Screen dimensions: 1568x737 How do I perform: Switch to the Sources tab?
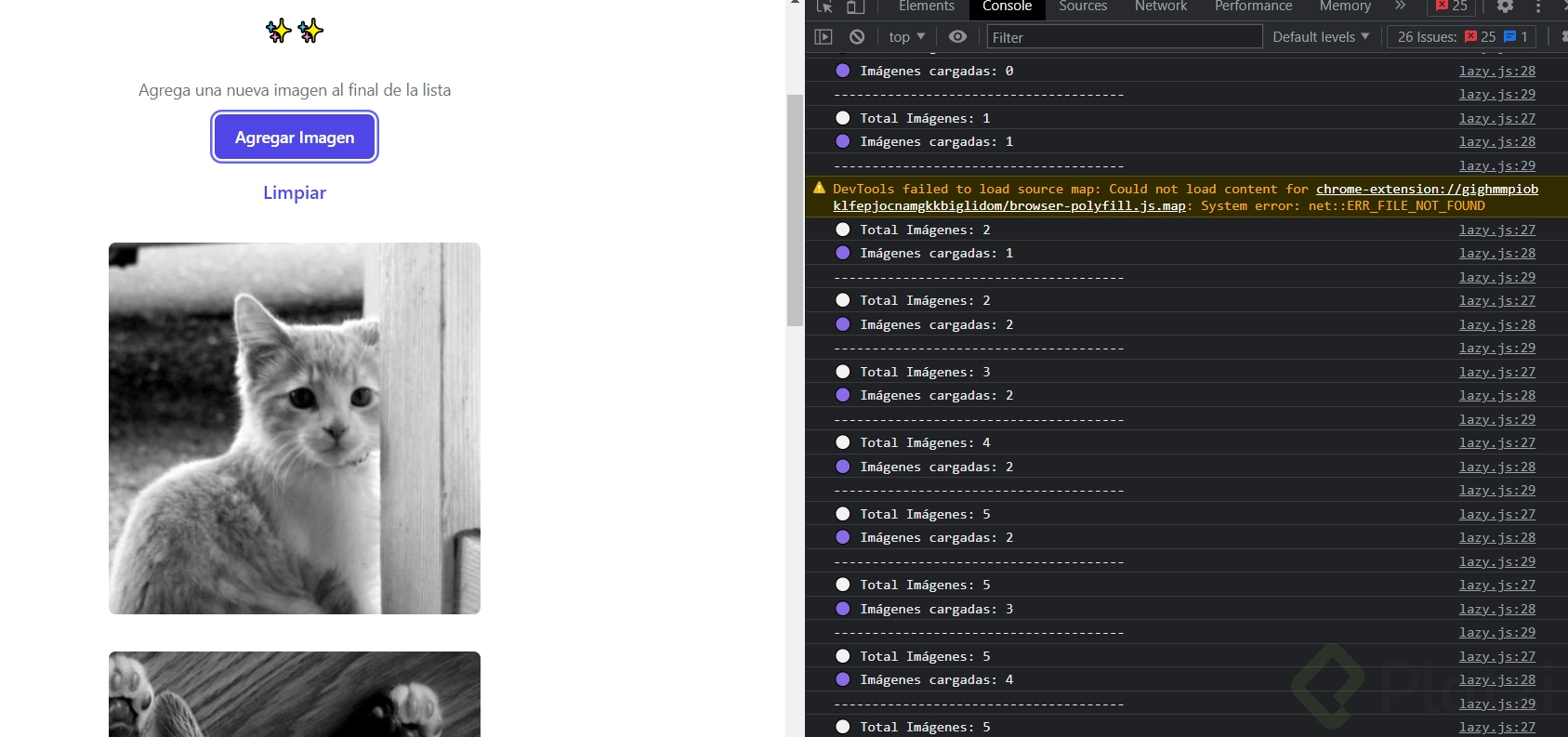(1083, 7)
